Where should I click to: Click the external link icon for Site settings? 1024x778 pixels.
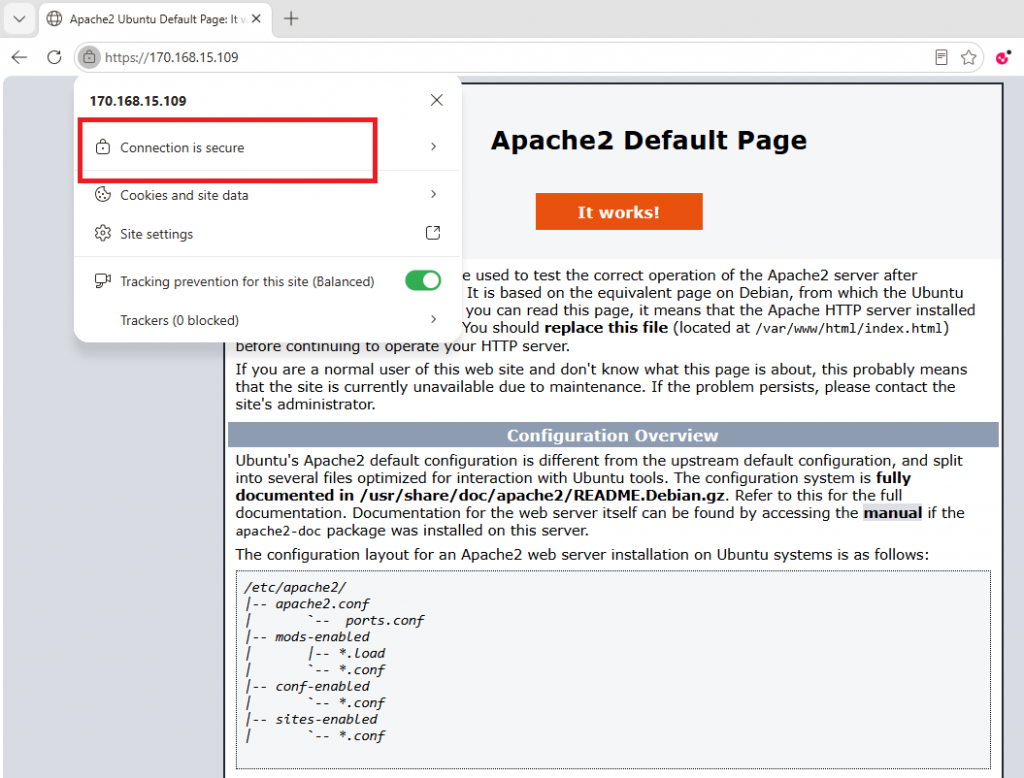[433, 233]
